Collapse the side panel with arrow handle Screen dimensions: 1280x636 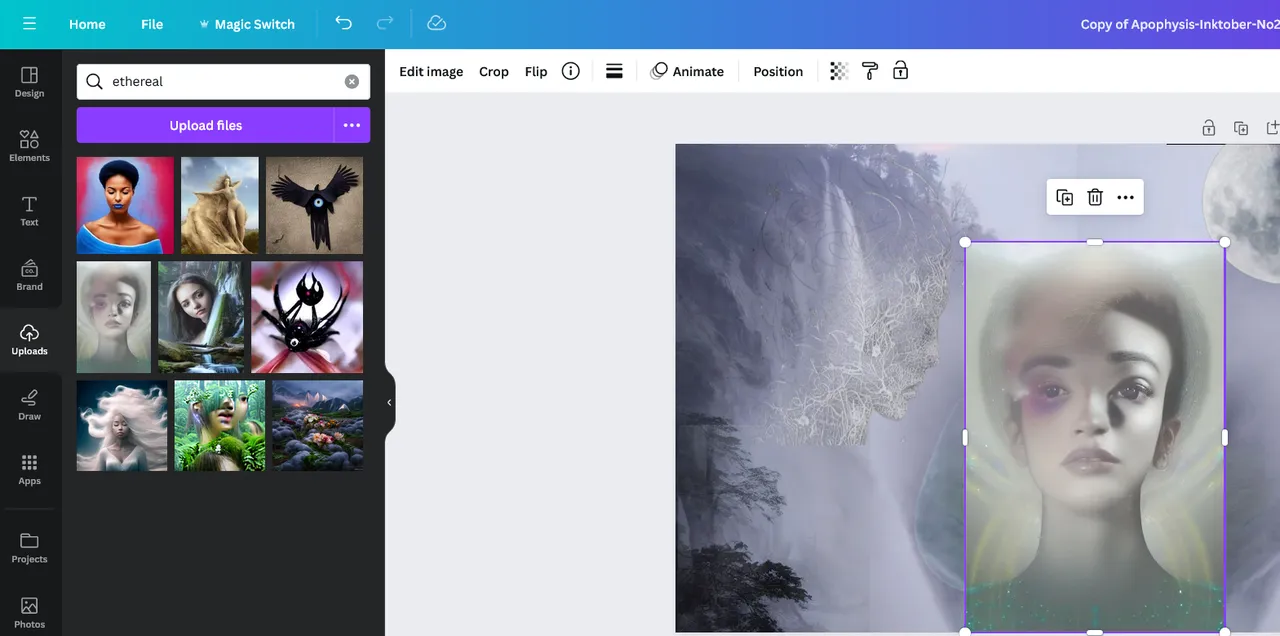(389, 402)
